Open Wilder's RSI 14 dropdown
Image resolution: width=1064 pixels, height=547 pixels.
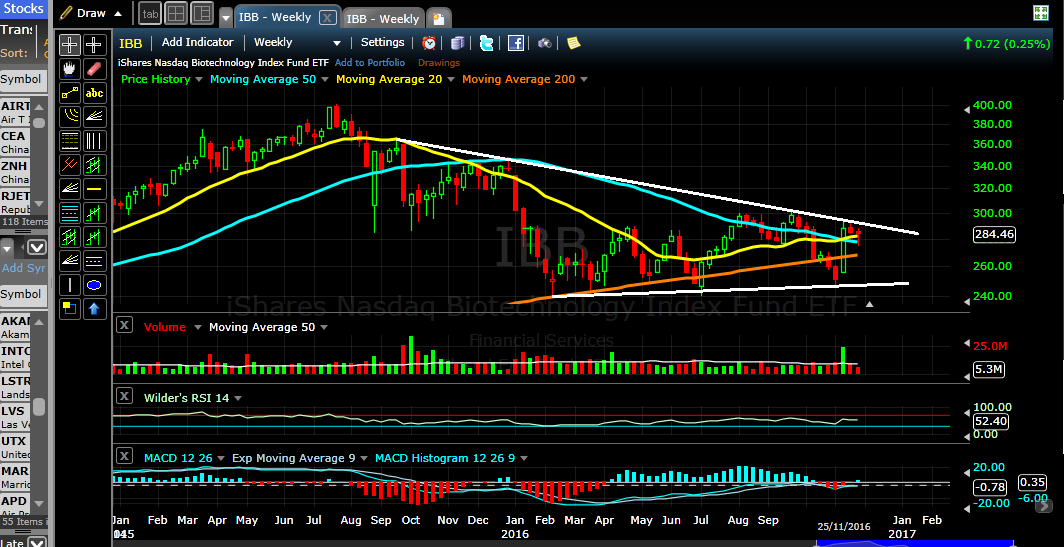click(238, 398)
